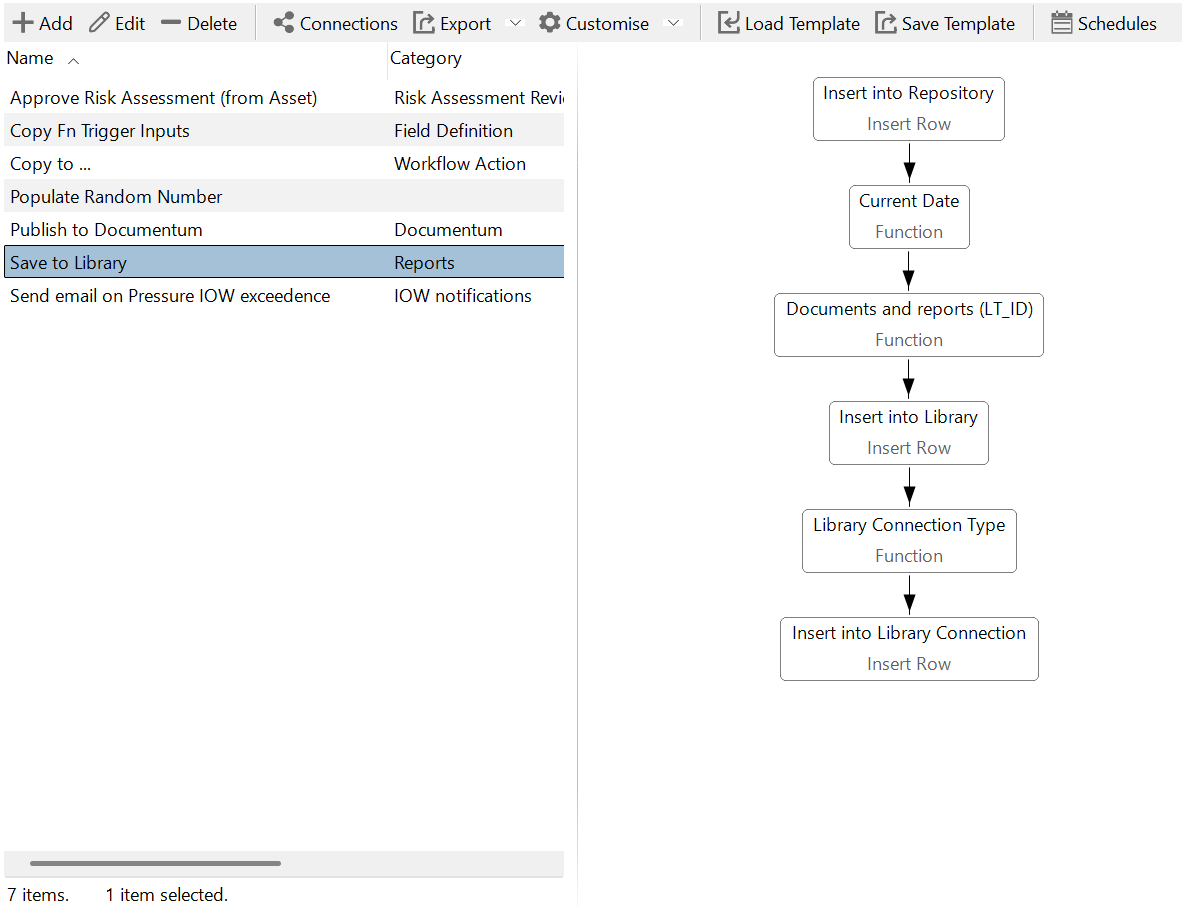Select the Current Date function node

click(x=909, y=217)
